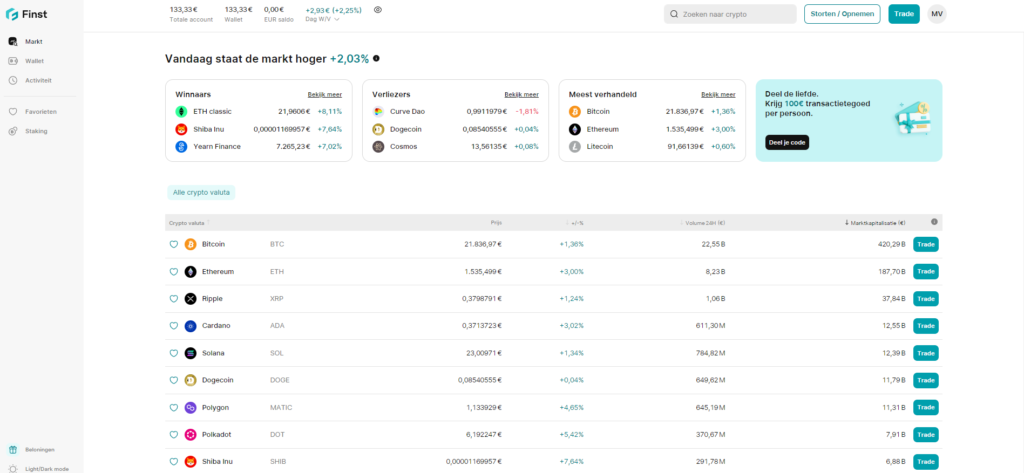Click ETH classic icon in Winnaars
Viewport: 1024px width, 473px height.
coord(182,112)
